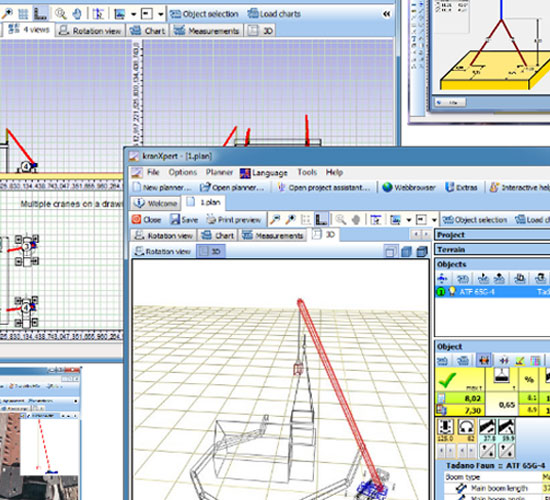Click the small box icon in 1.plan toolbar

421,220
